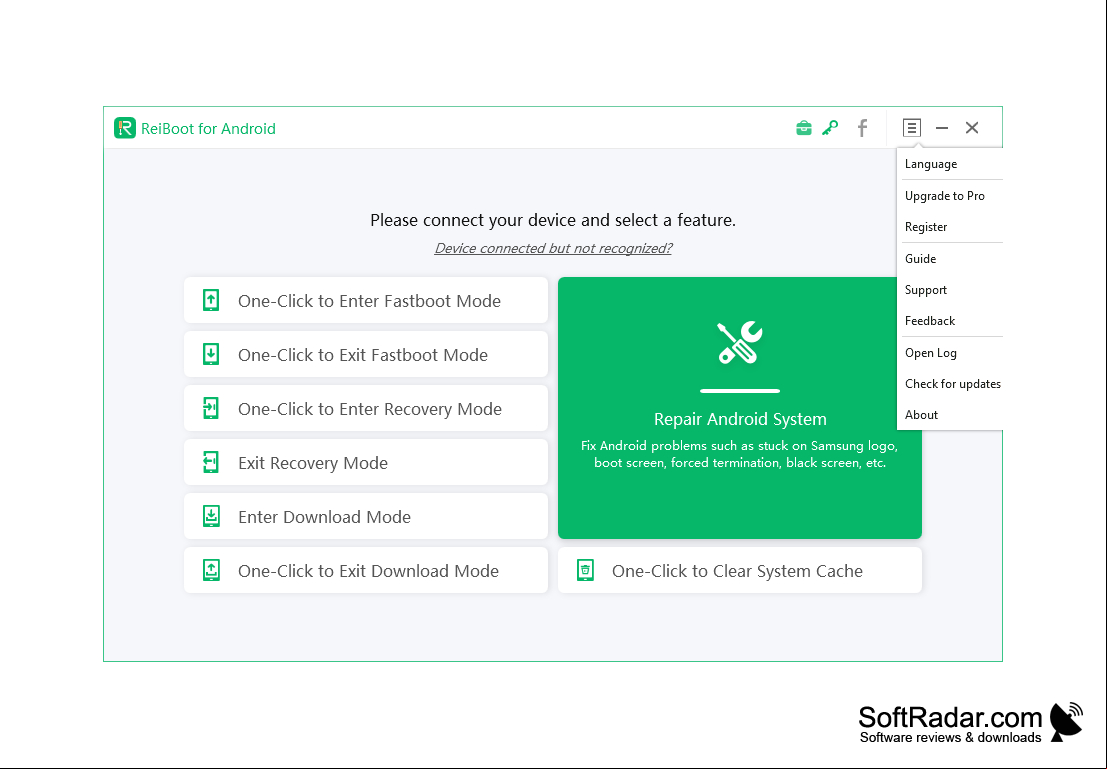Close the ReiBoot window
The width and height of the screenshot is (1107, 769).
pyautogui.click(x=972, y=128)
